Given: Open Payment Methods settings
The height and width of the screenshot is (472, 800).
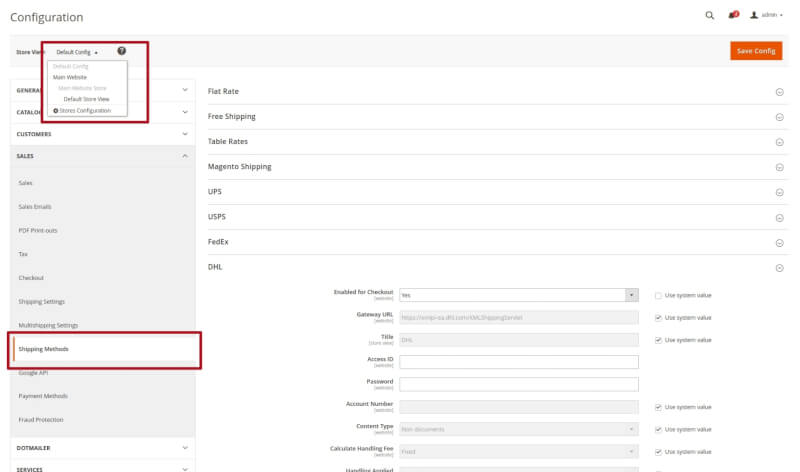Looking at the screenshot, I should (x=43, y=396).
